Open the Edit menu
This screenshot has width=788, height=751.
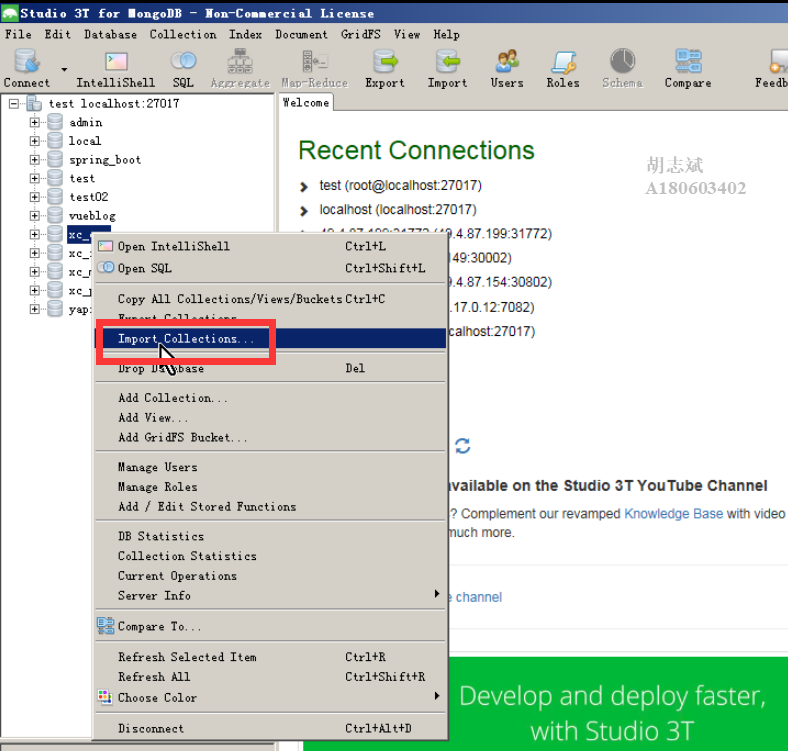point(57,34)
